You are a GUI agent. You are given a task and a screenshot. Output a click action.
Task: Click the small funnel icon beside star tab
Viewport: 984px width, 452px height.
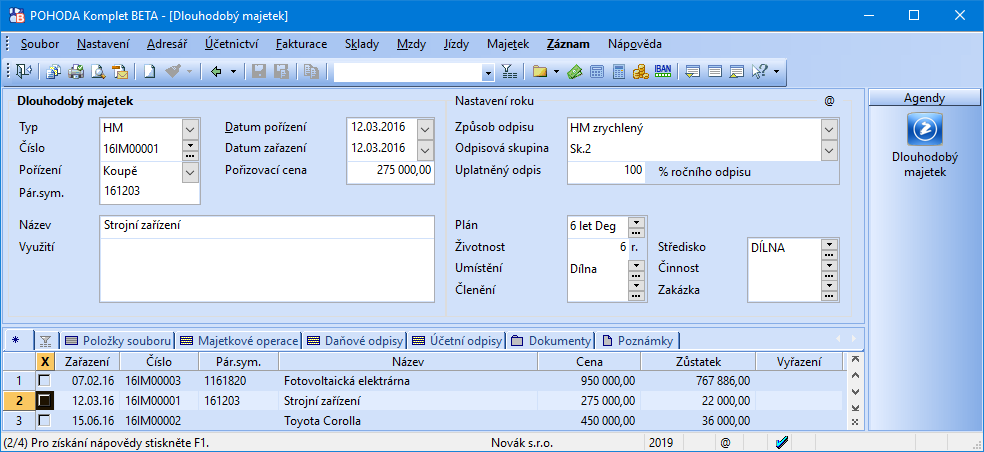click(45, 341)
